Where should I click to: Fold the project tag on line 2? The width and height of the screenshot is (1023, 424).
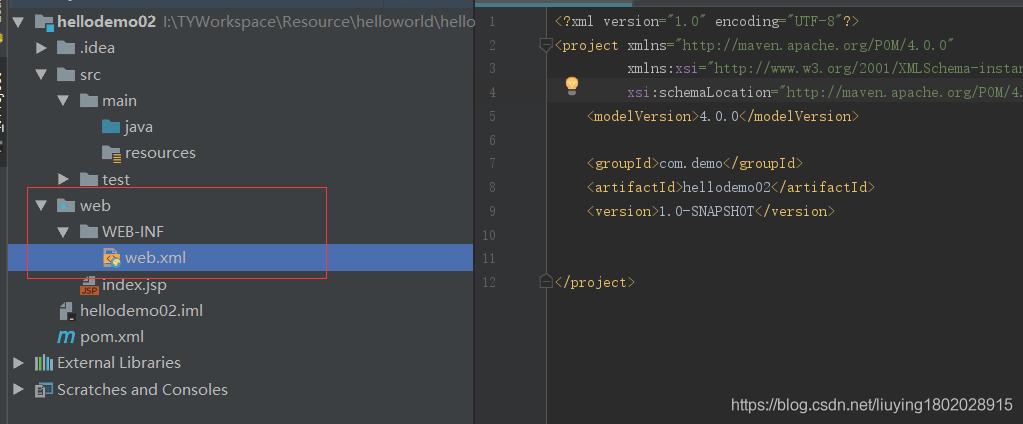546,45
